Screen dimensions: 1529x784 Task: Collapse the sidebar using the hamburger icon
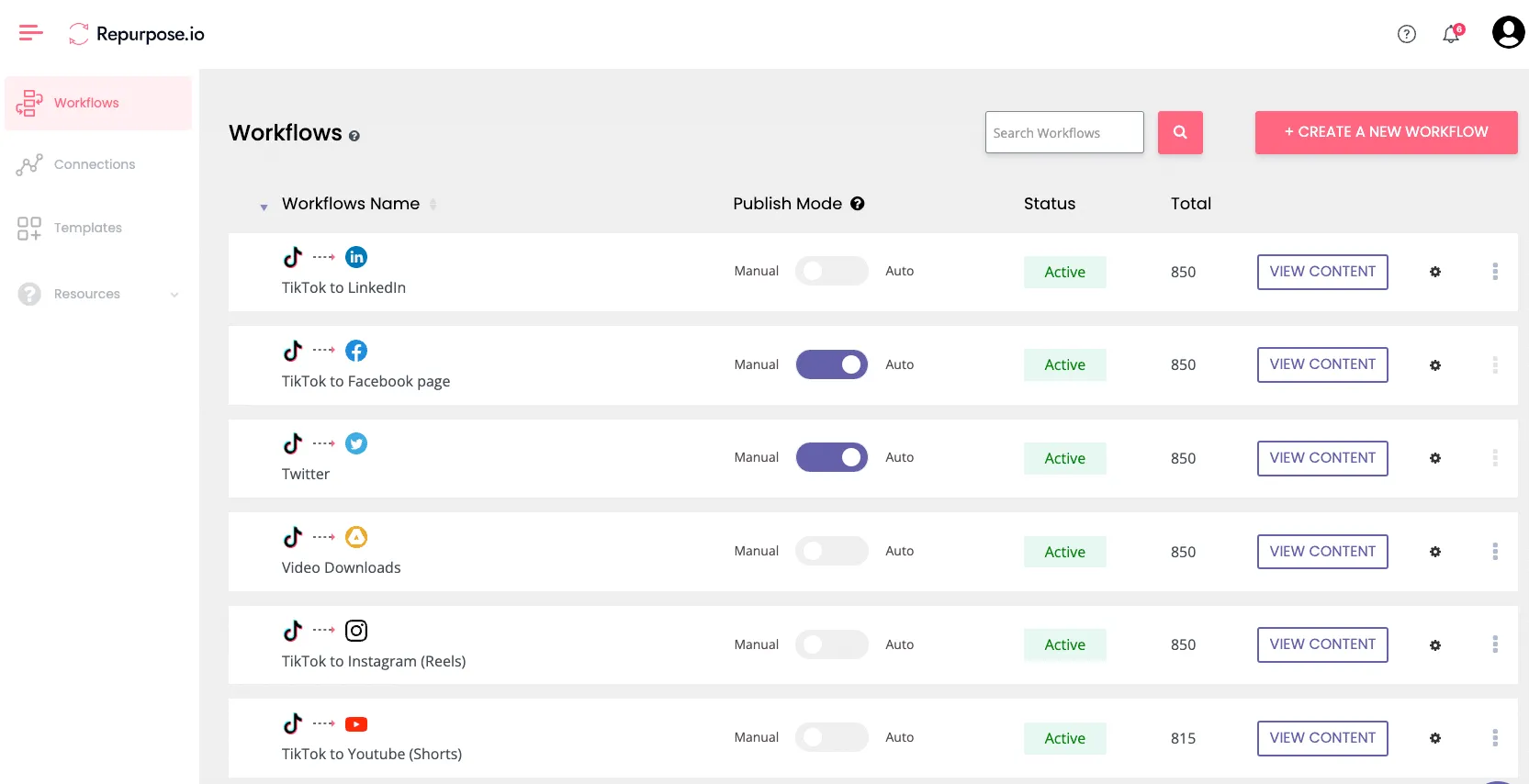[31, 33]
